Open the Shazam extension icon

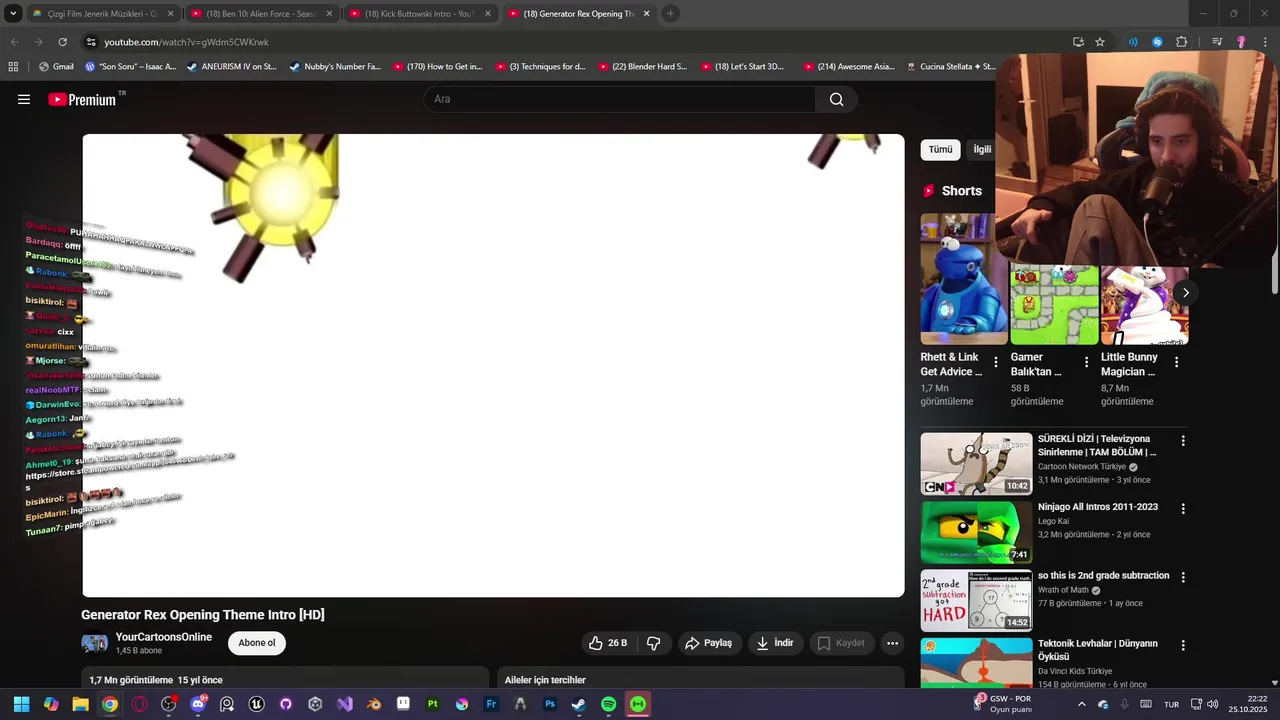tap(1157, 42)
